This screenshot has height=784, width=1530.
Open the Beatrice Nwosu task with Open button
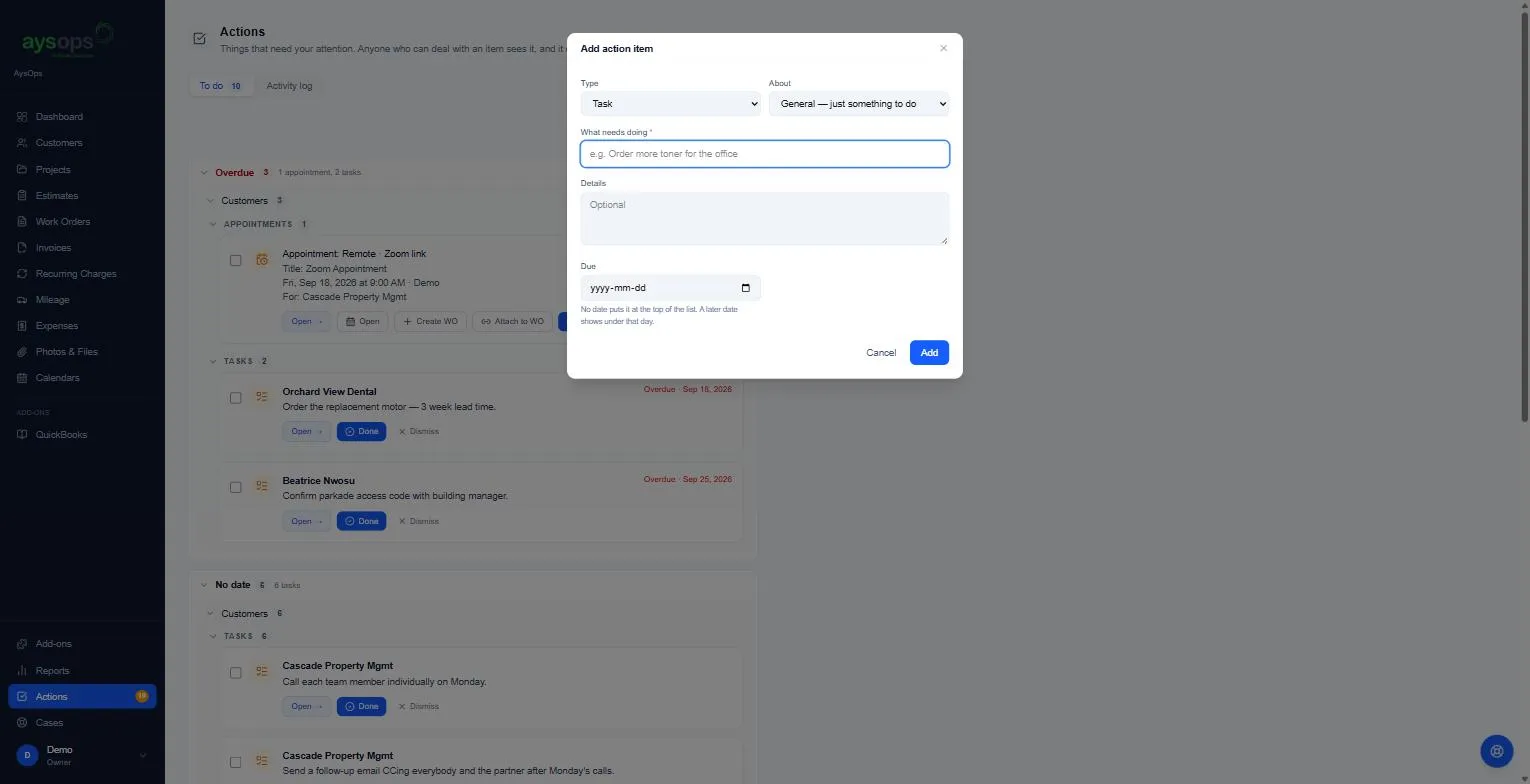(x=306, y=521)
